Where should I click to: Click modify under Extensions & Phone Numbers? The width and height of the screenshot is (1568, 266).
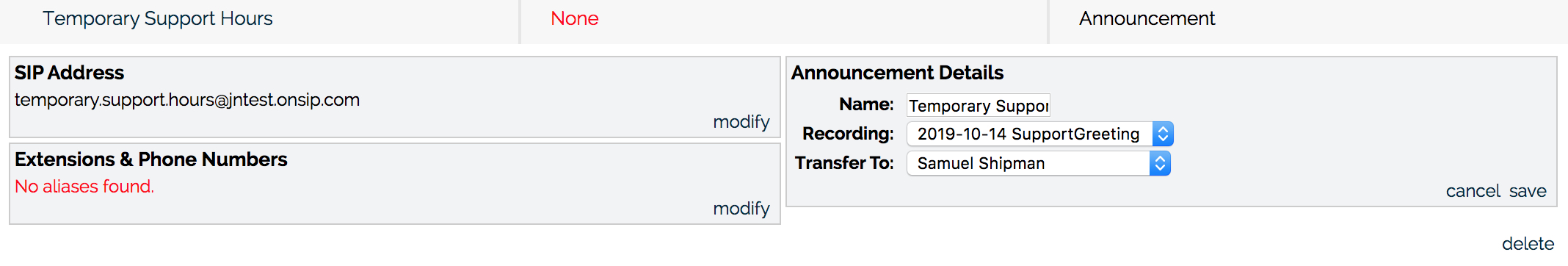point(741,208)
